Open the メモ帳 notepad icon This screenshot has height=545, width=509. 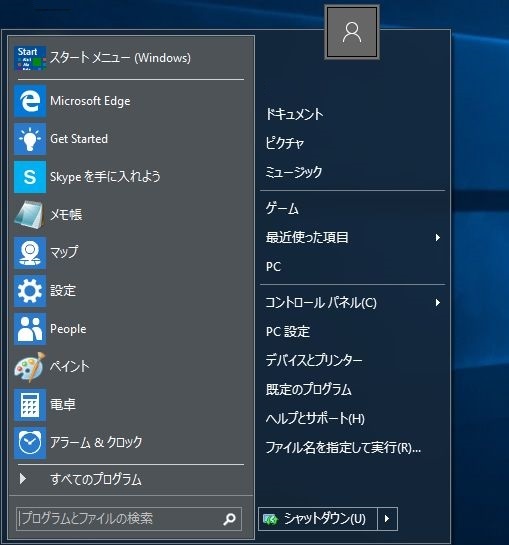tap(30, 215)
